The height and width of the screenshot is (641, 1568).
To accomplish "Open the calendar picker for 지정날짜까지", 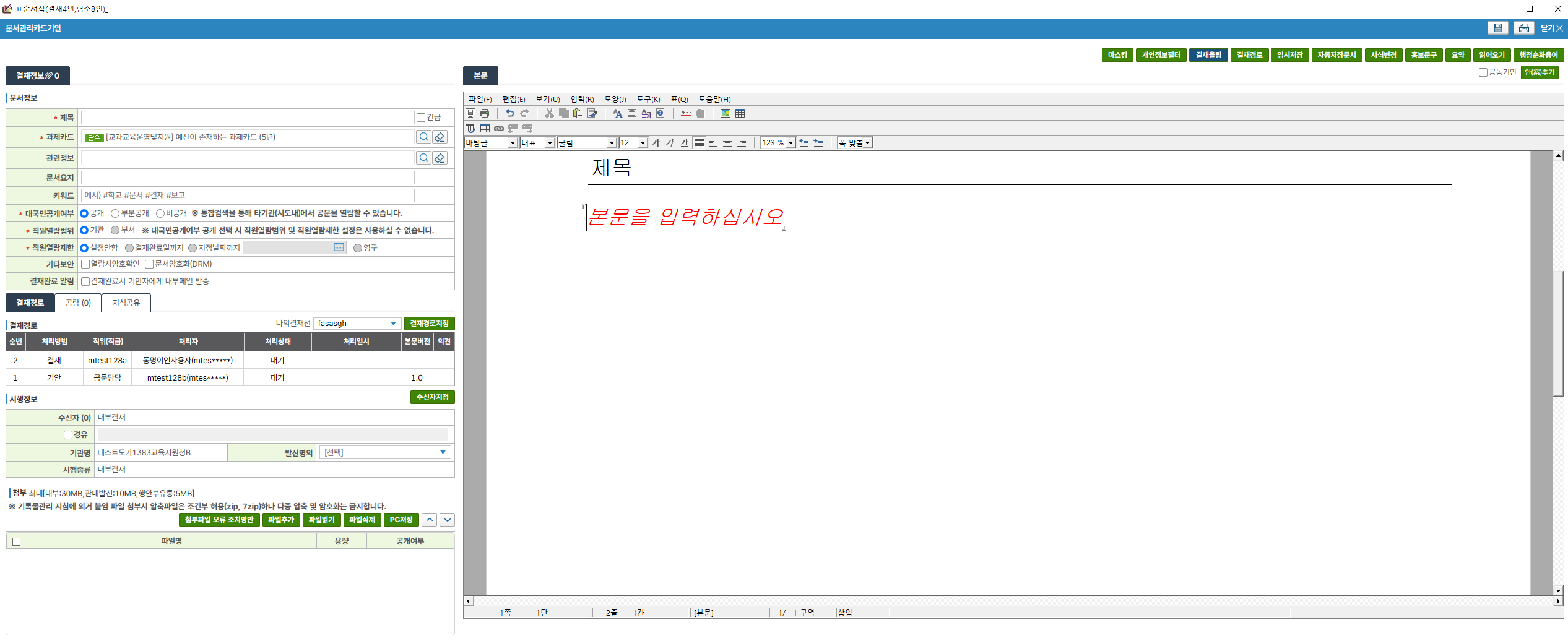I will point(339,247).
